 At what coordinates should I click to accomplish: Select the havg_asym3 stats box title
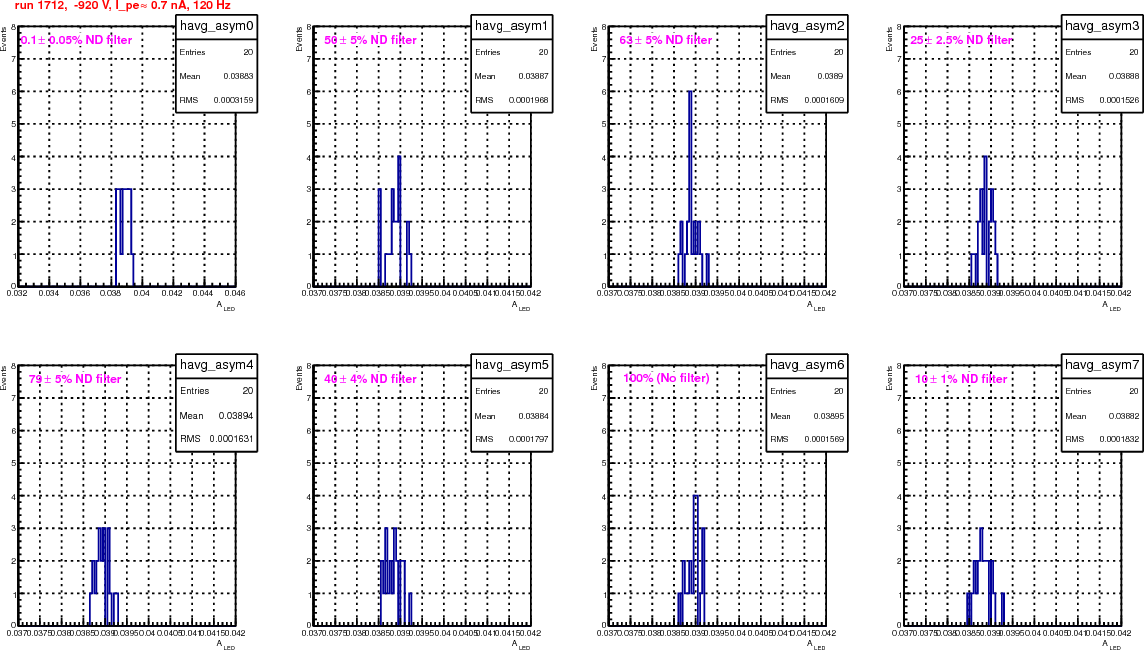pos(1101,26)
